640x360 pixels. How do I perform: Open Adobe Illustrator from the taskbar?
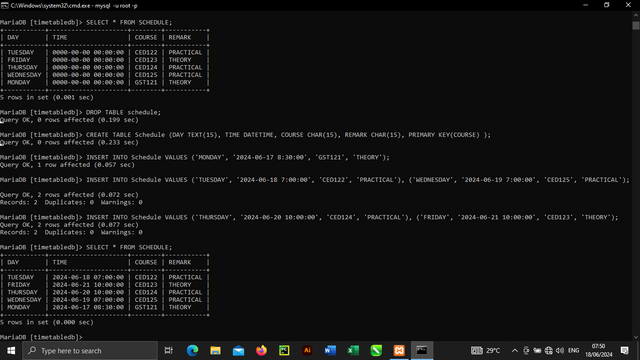coord(307,351)
